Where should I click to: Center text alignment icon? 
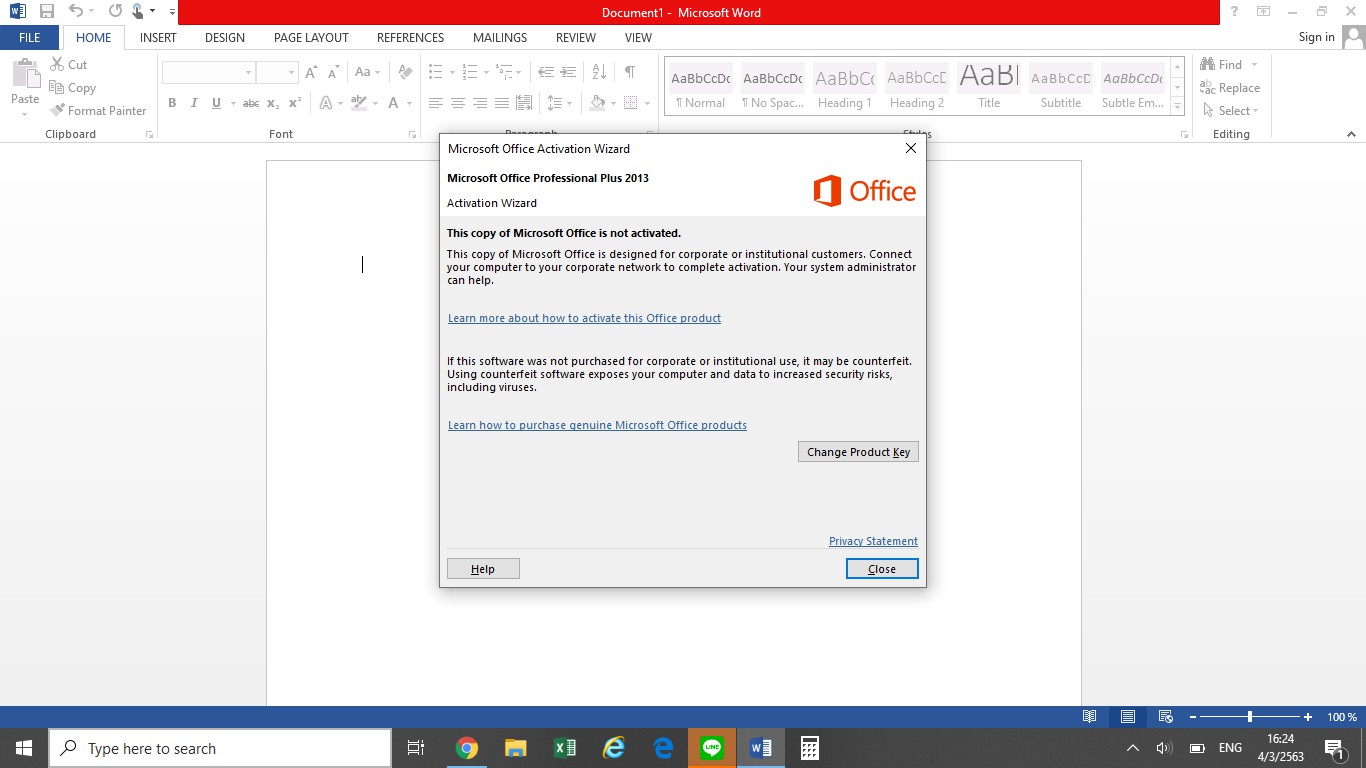[x=458, y=103]
